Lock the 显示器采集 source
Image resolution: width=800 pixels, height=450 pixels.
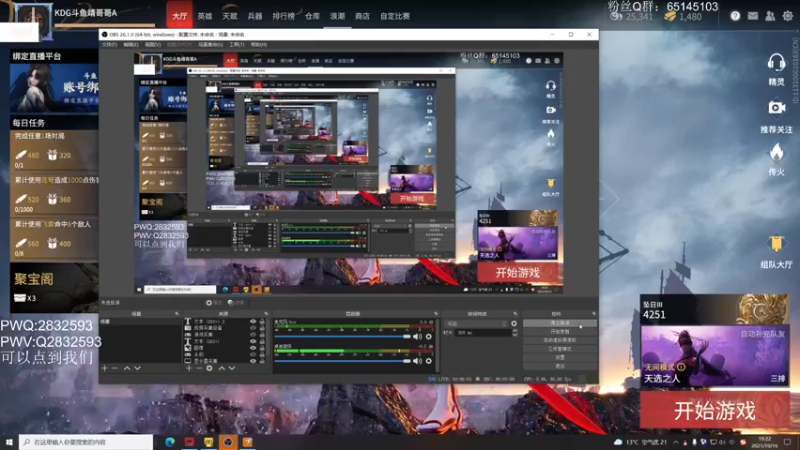[262, 361]
